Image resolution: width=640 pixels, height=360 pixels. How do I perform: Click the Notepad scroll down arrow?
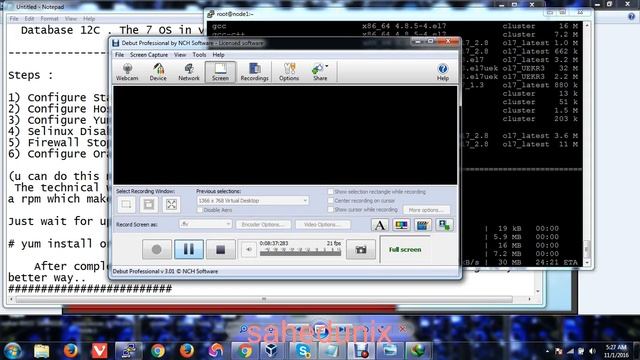[x=538, y=291]
